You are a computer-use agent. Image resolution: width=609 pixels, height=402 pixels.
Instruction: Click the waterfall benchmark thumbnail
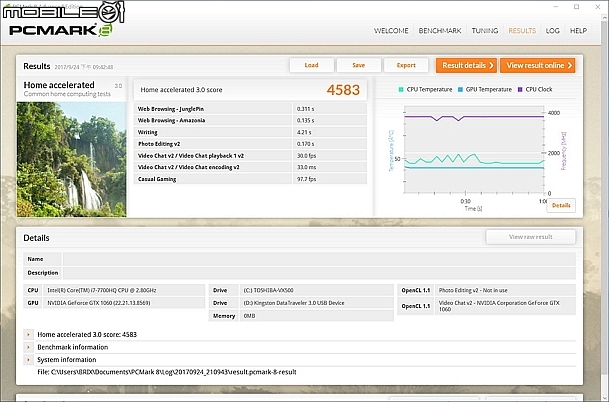click(71, 159)
